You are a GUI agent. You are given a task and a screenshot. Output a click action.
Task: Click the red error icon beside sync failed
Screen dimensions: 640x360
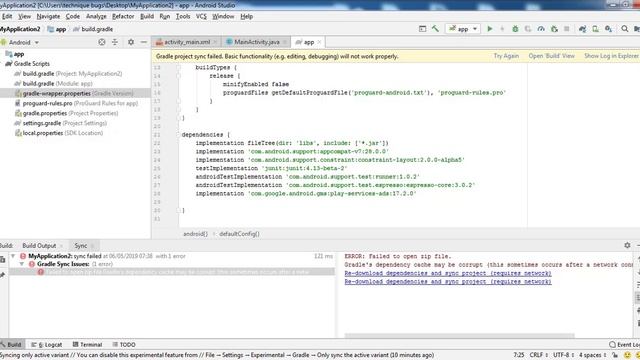pyautogui.click(x=23, y=256)
